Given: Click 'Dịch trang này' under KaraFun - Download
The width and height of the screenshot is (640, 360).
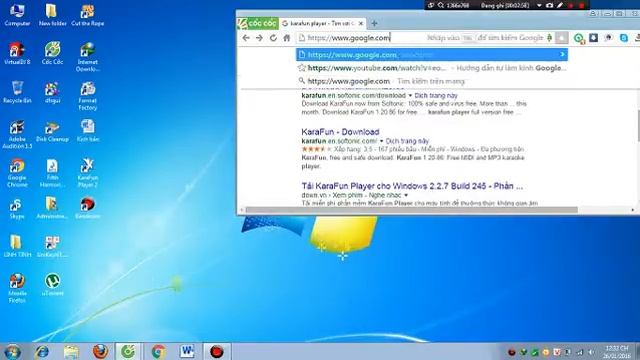Looking at the screenshot, I should point(407,141).
